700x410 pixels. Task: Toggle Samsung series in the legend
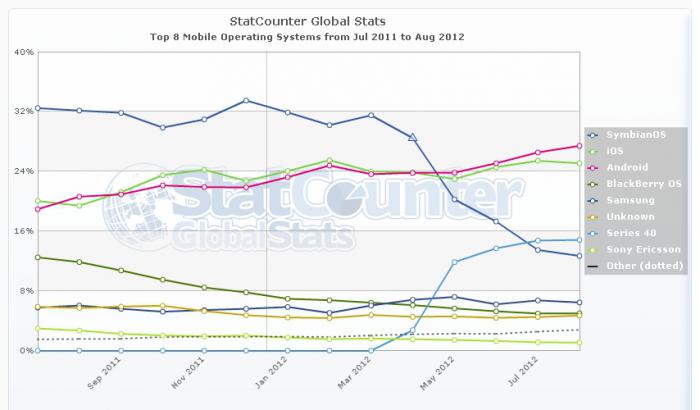click(x=628, y=201)
